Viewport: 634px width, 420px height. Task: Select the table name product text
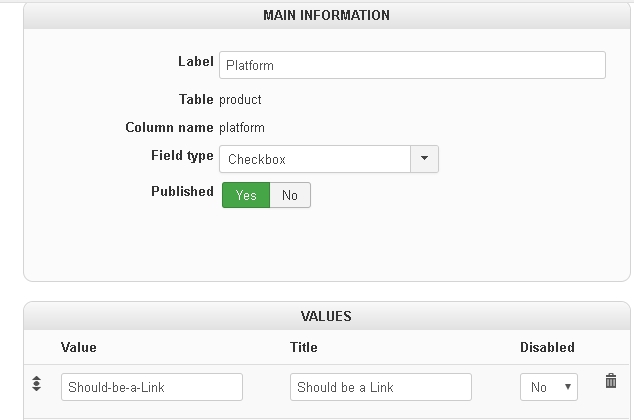[240, 99]
